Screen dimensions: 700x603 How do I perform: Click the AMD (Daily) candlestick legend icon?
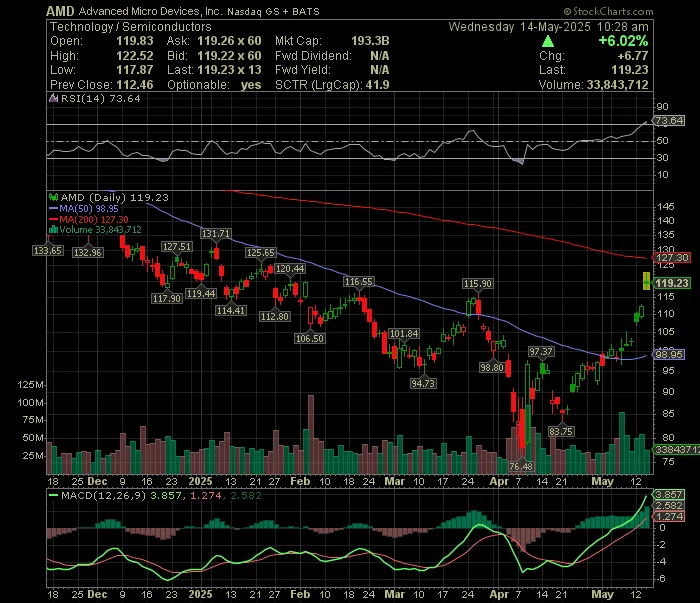(53, 197)
